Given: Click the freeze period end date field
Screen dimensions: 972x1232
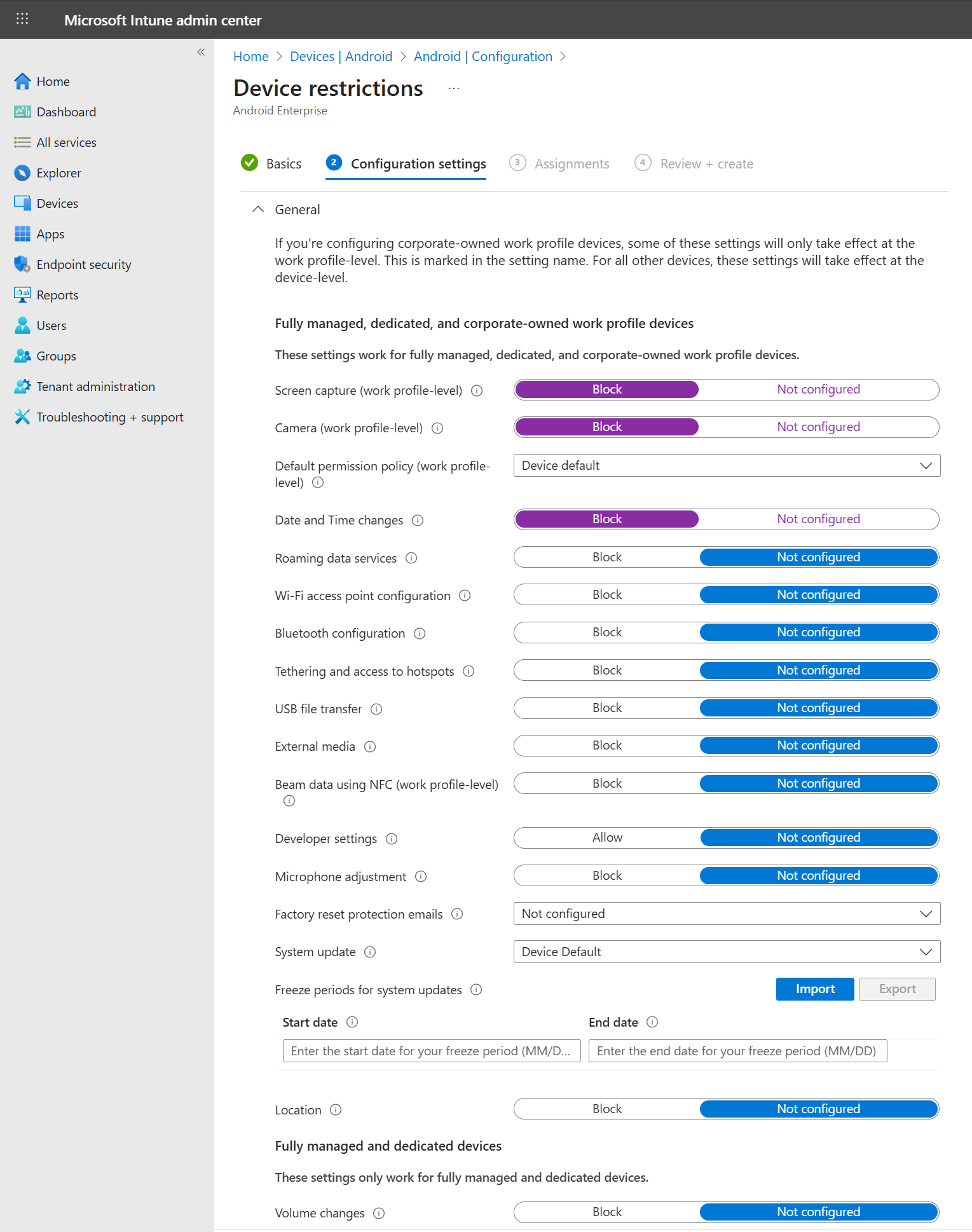Looking at the screenshot, I should click(737, 1051).
